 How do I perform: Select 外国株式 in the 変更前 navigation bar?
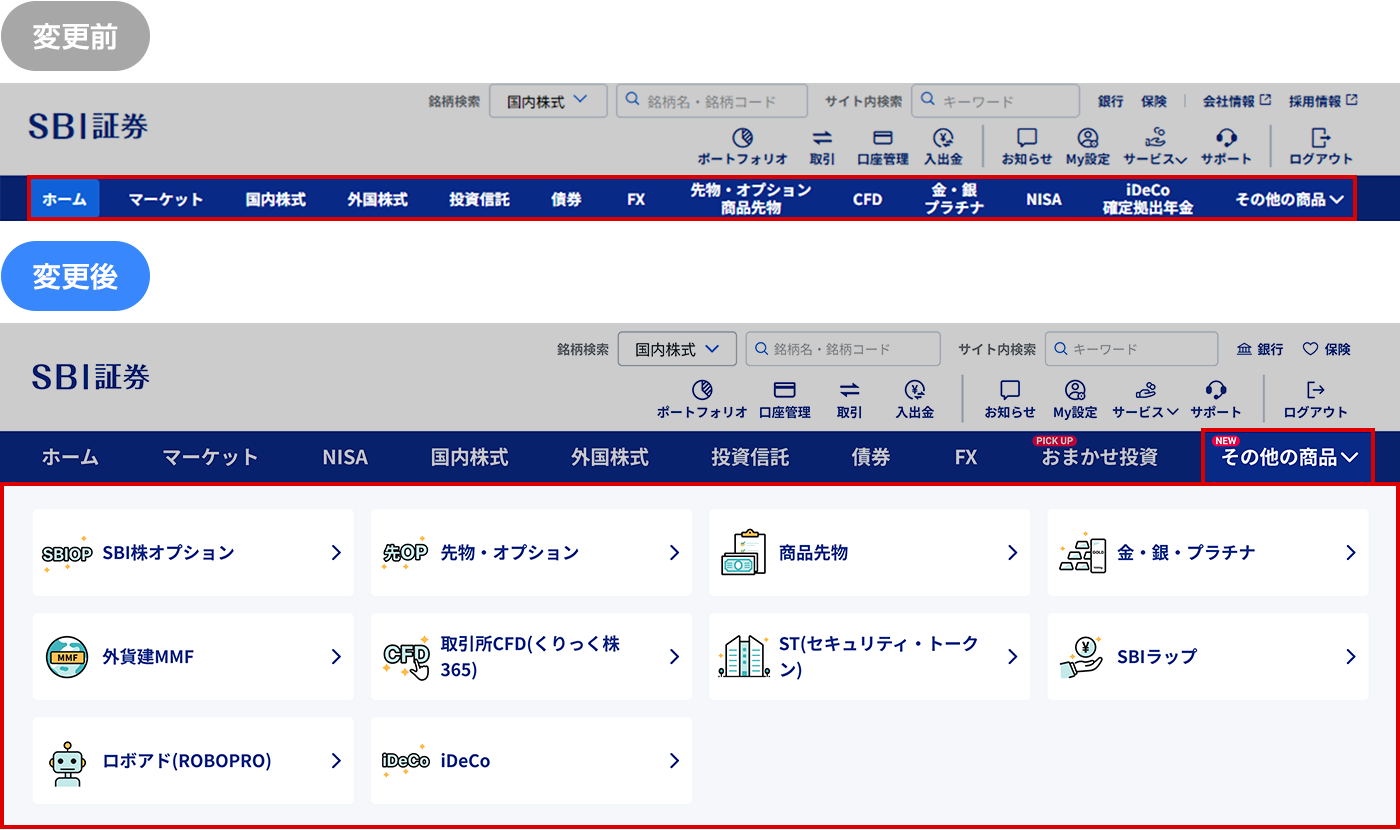pyautogui.click(x=378, y=199)
